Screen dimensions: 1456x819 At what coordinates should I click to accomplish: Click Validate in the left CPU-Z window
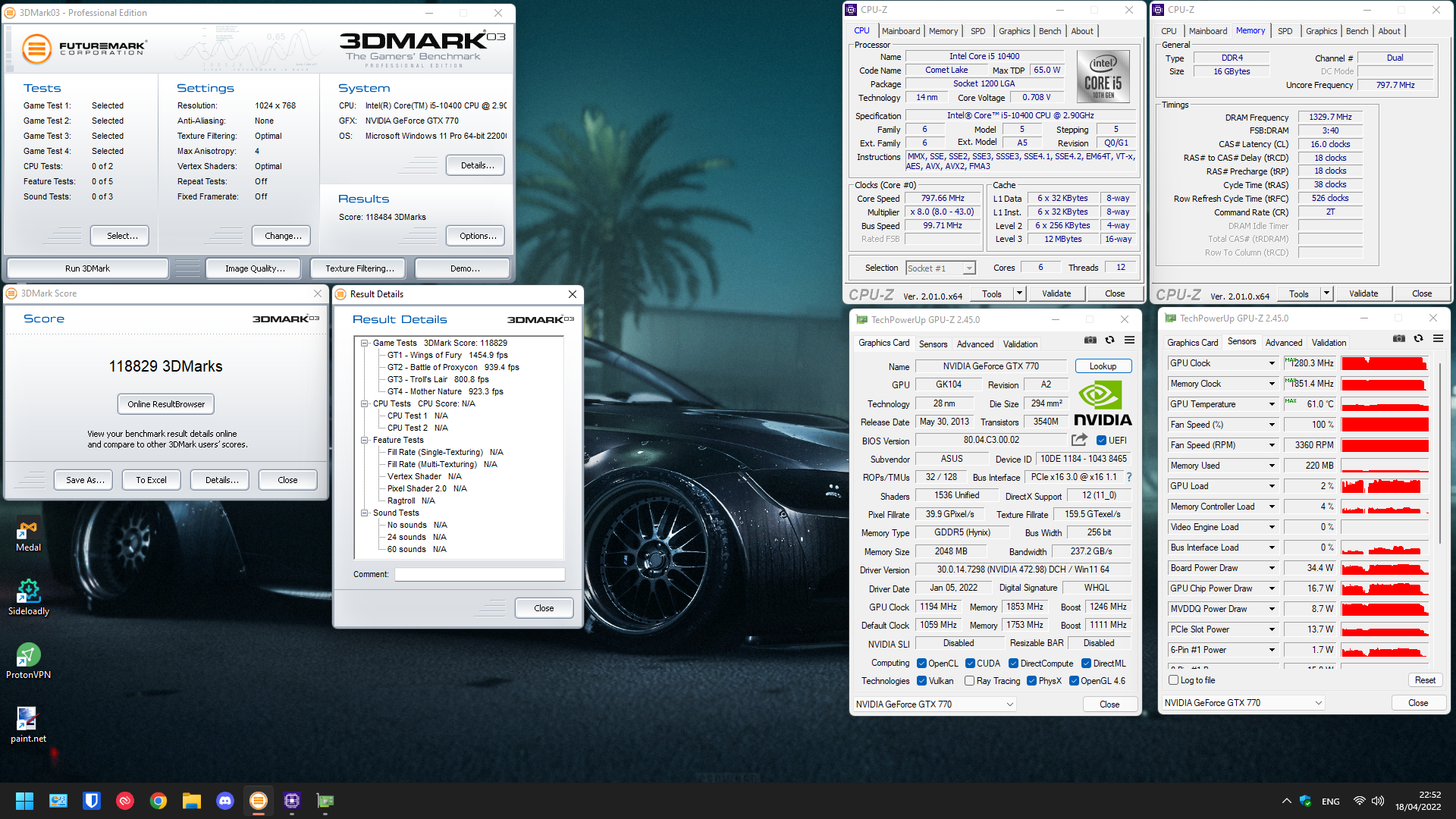tap(1056, 293)
